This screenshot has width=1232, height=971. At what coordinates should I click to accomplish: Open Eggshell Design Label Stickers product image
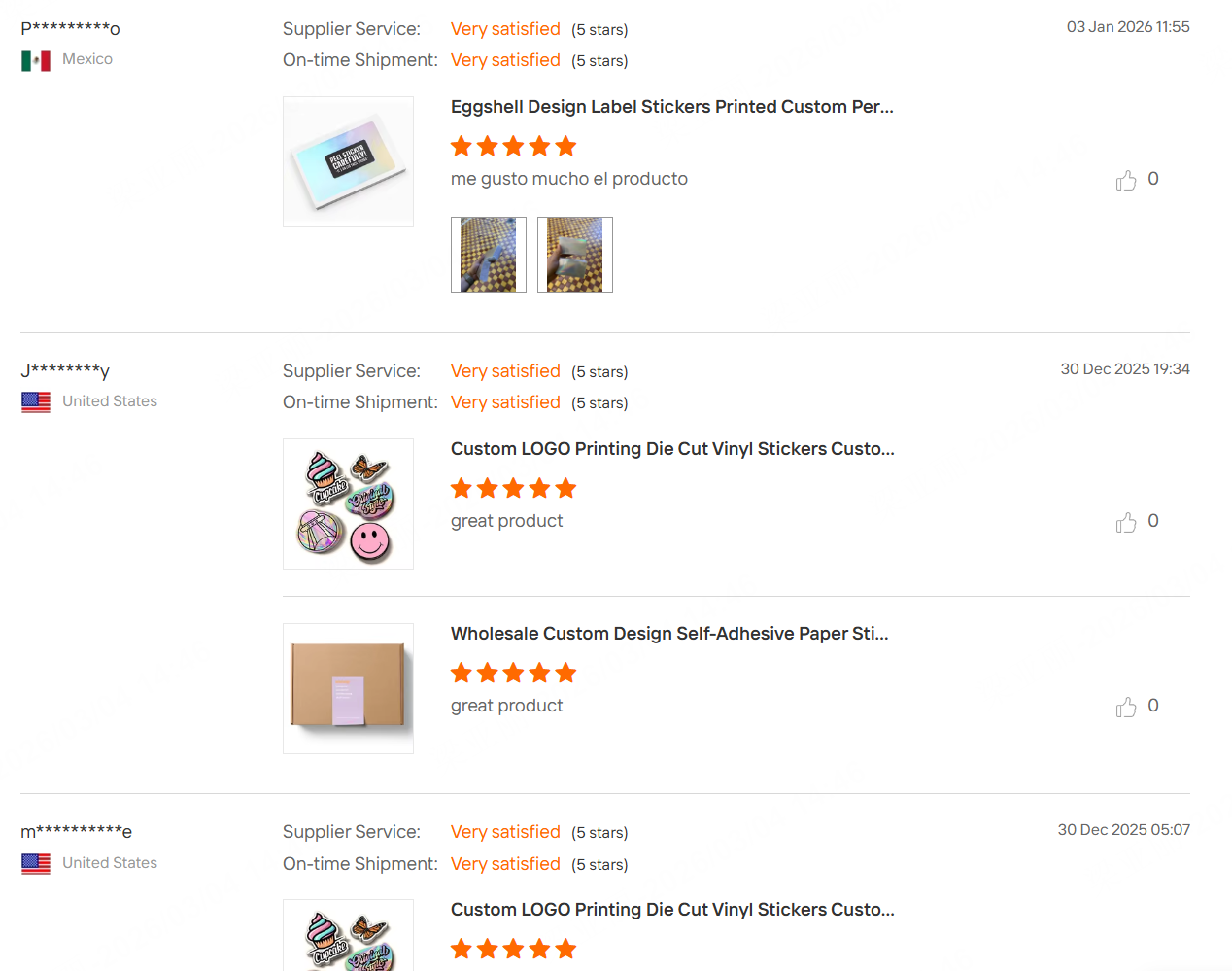pyautogui.click(x=348, y=162)
